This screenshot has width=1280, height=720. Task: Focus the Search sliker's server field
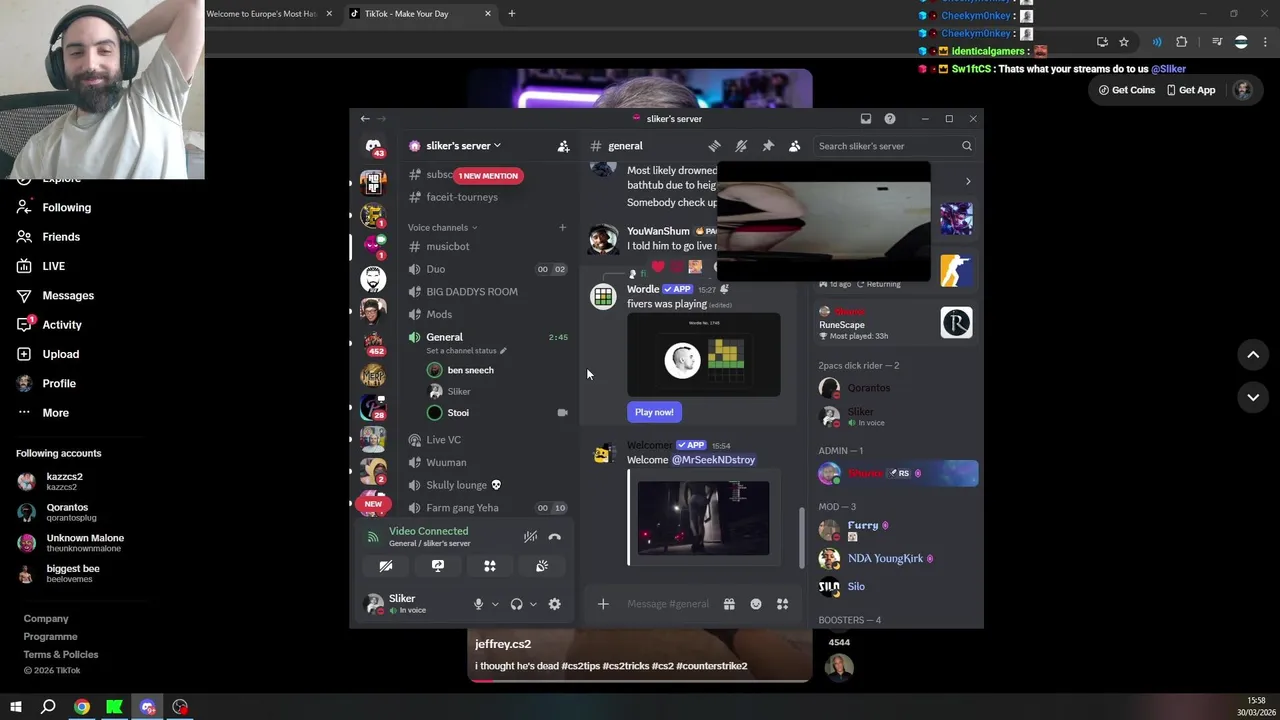click(894, 146)
